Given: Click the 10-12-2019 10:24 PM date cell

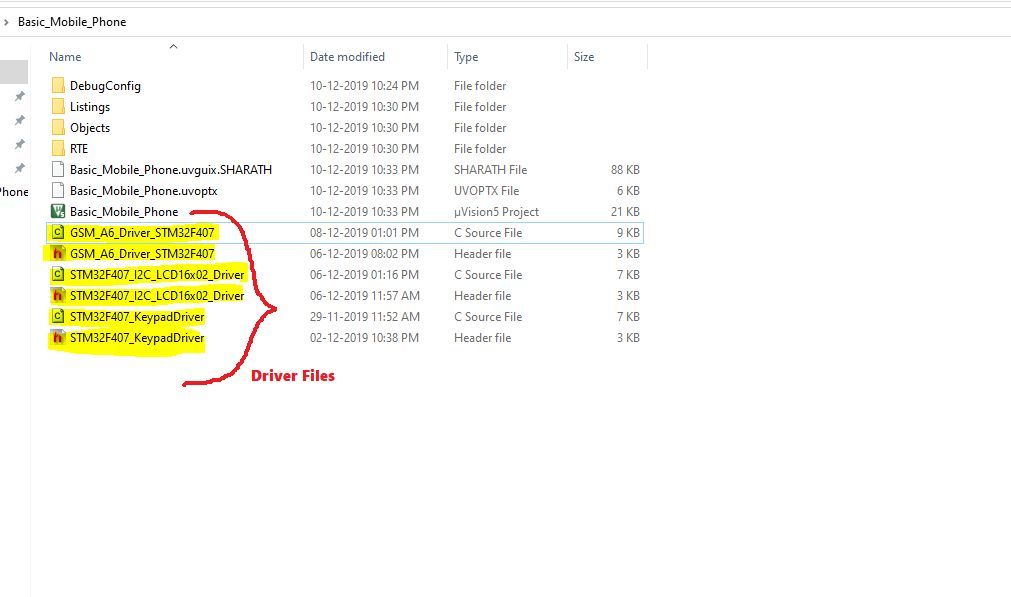Looking at the screenshot, I should [364, 86].
